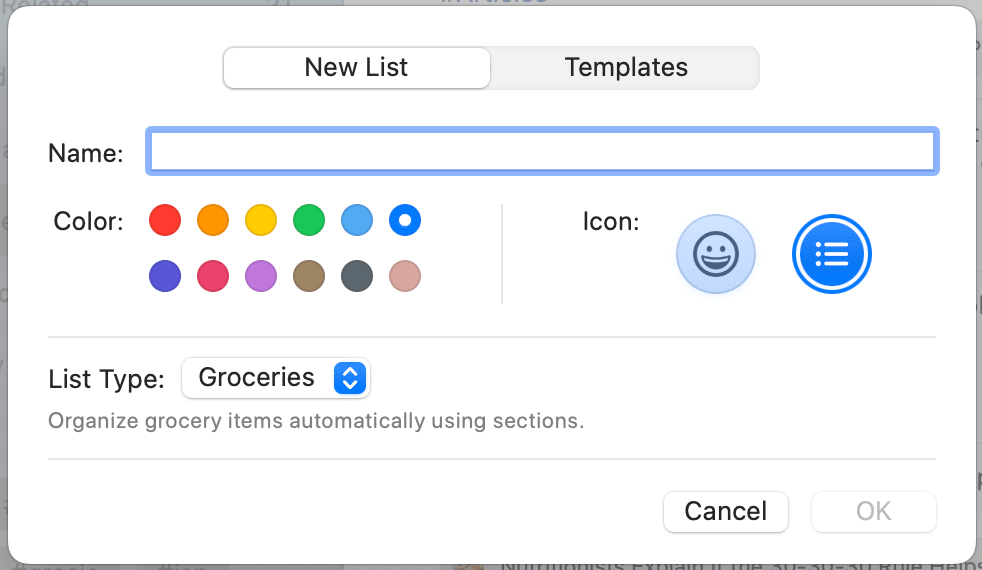Select the indigo color swatch
The image size is (982, 570).
point(165,276)
